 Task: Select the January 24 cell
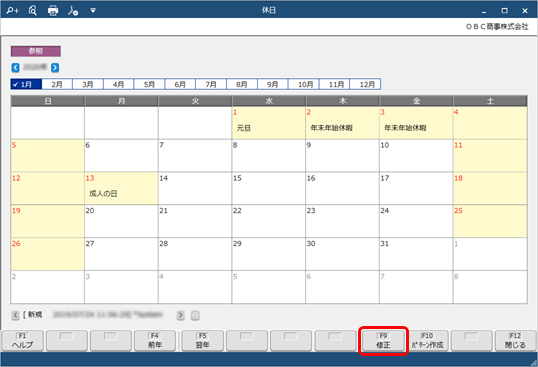point(416,221)
